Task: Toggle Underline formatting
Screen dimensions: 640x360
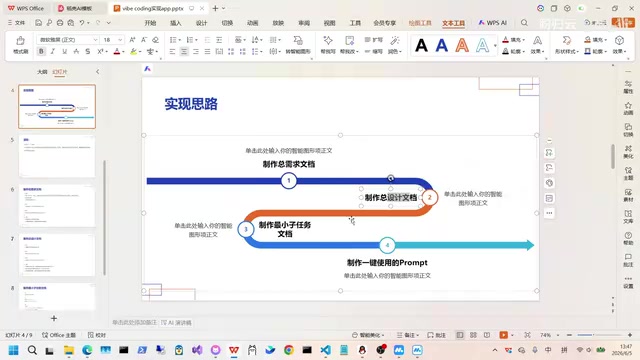Action: (64, 51)
